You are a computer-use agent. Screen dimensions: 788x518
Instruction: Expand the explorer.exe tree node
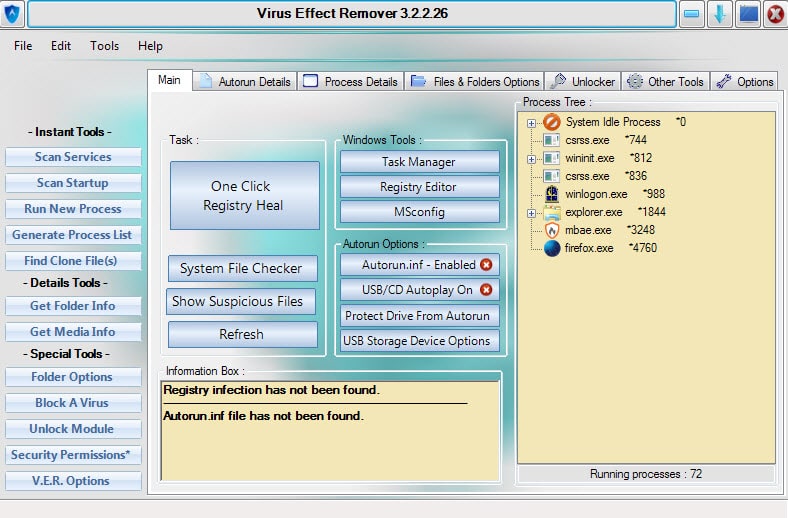(532, 213)
